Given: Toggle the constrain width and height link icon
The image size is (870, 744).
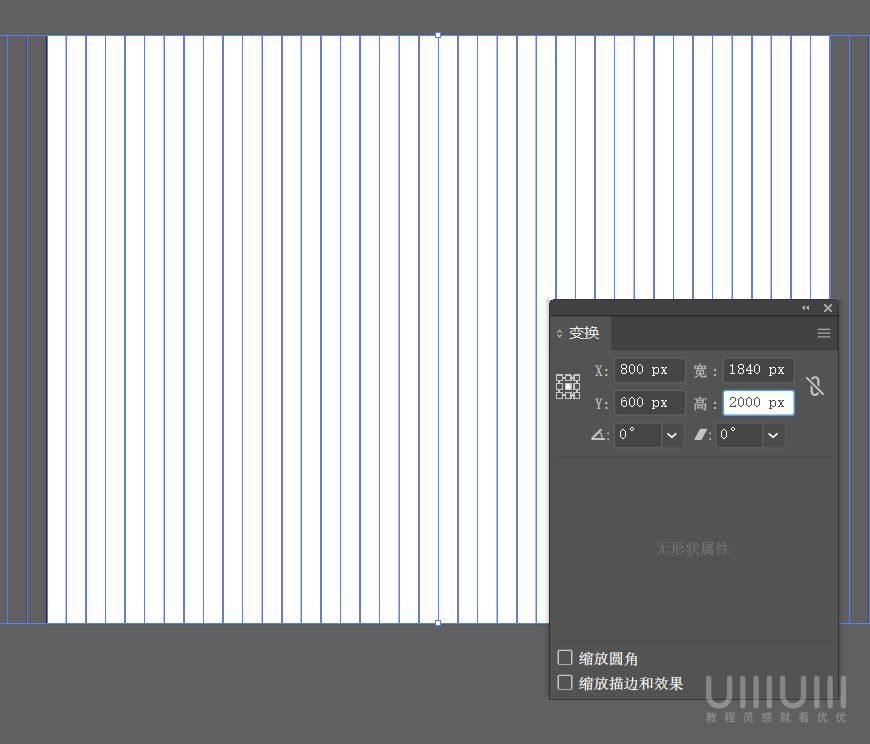Looking at the screenshot, I should (x=815, y=386).
